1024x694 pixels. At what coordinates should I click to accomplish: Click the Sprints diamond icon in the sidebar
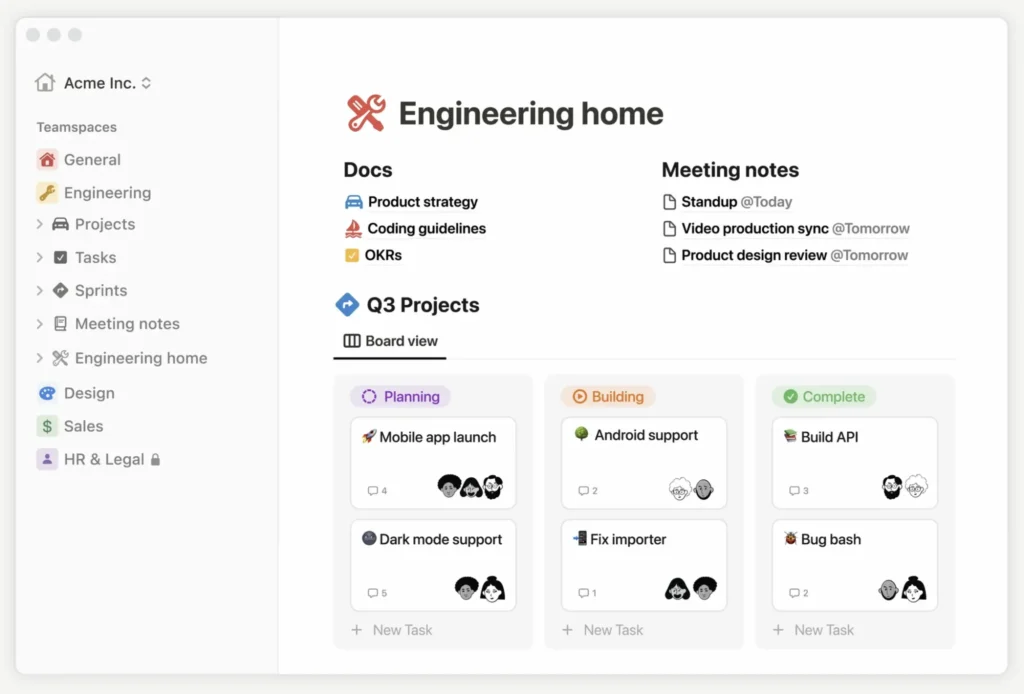[x=60, y=290]
